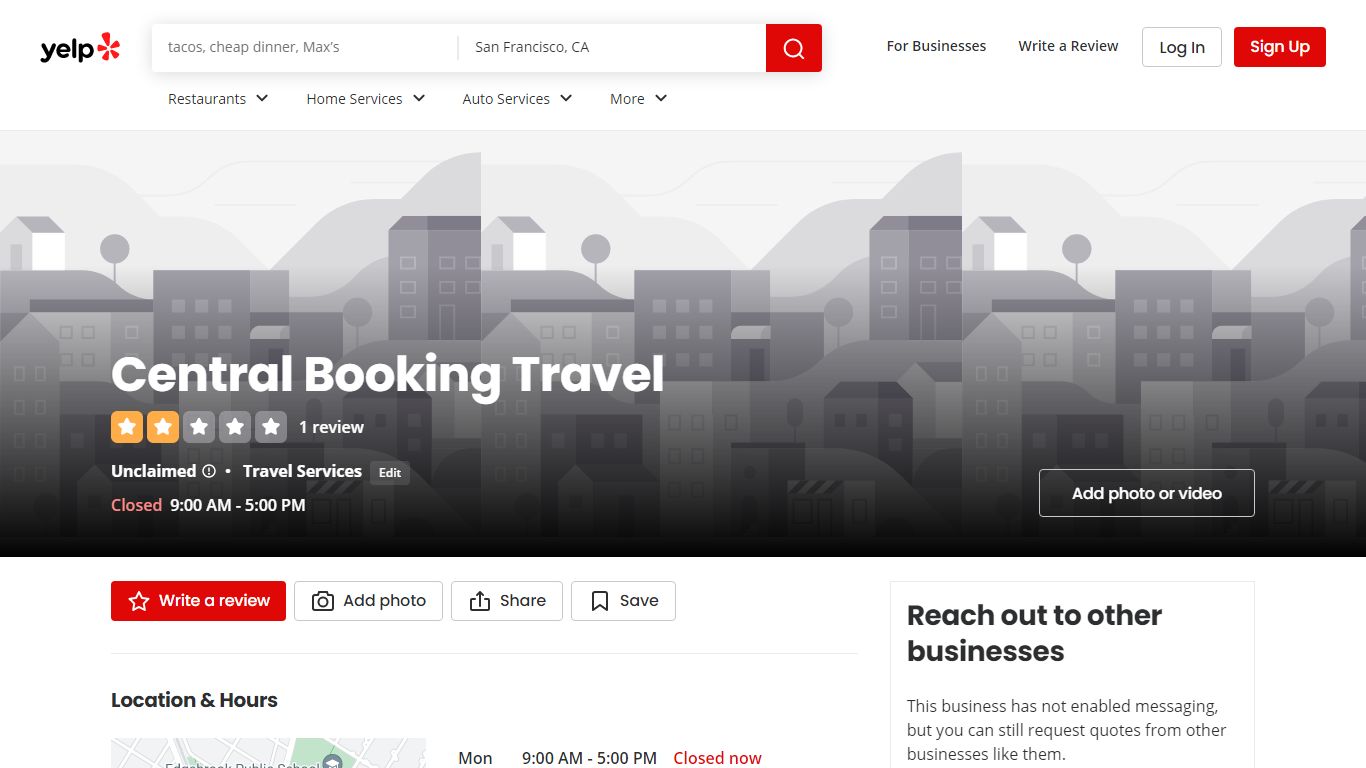The height and width of the screenshot is (768, 1366).
Task: Click the Edit category button
Action: click(x=390, y=473)
